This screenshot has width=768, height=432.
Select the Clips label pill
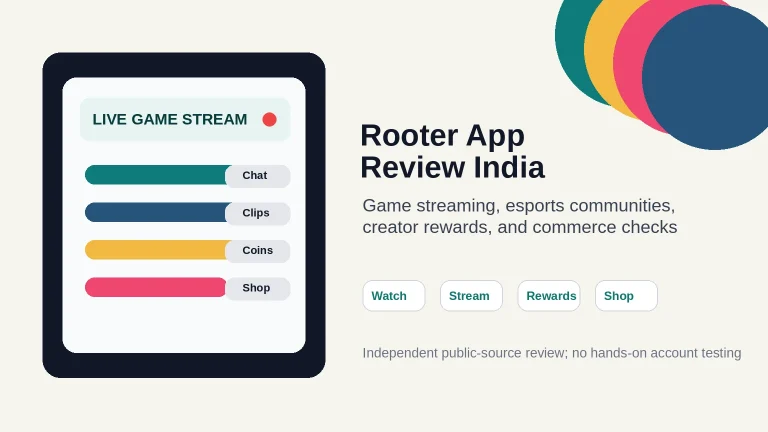pos(258,214)
